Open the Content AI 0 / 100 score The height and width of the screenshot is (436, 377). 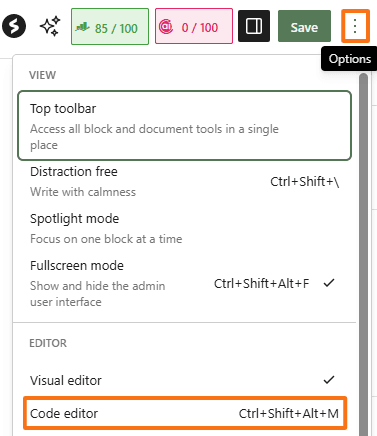[194, 26]
